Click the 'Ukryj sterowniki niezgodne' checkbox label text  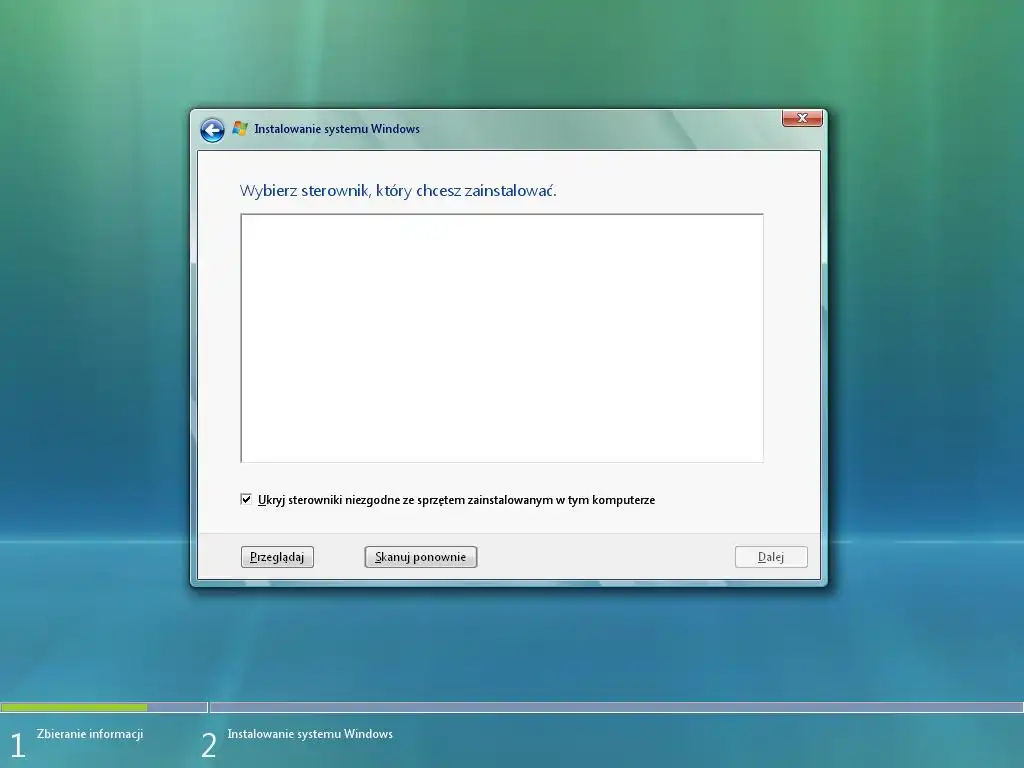tap(456, 500)
